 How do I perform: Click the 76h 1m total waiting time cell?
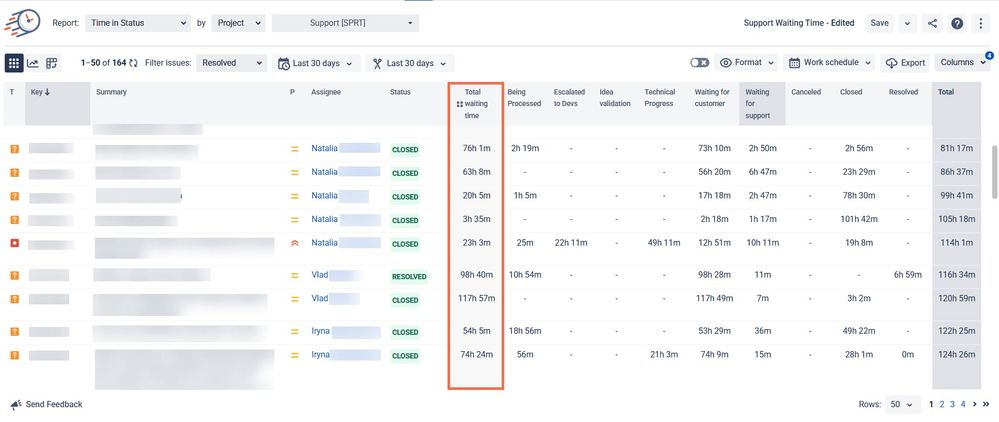coord(476,149)
